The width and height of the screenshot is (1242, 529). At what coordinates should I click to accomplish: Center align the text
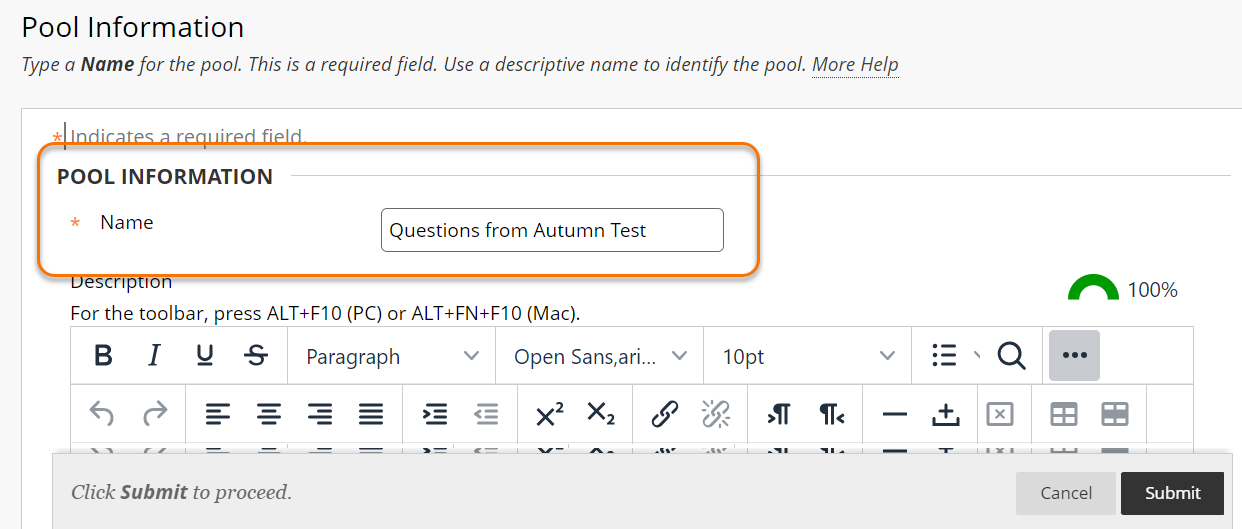click(269, 414)
